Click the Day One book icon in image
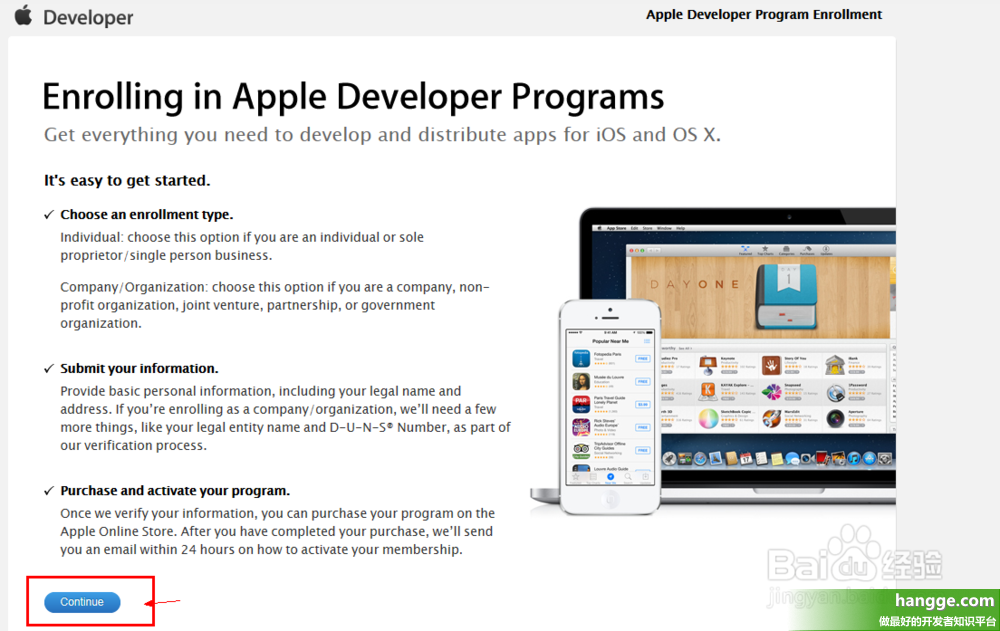 tap(786, 295)
